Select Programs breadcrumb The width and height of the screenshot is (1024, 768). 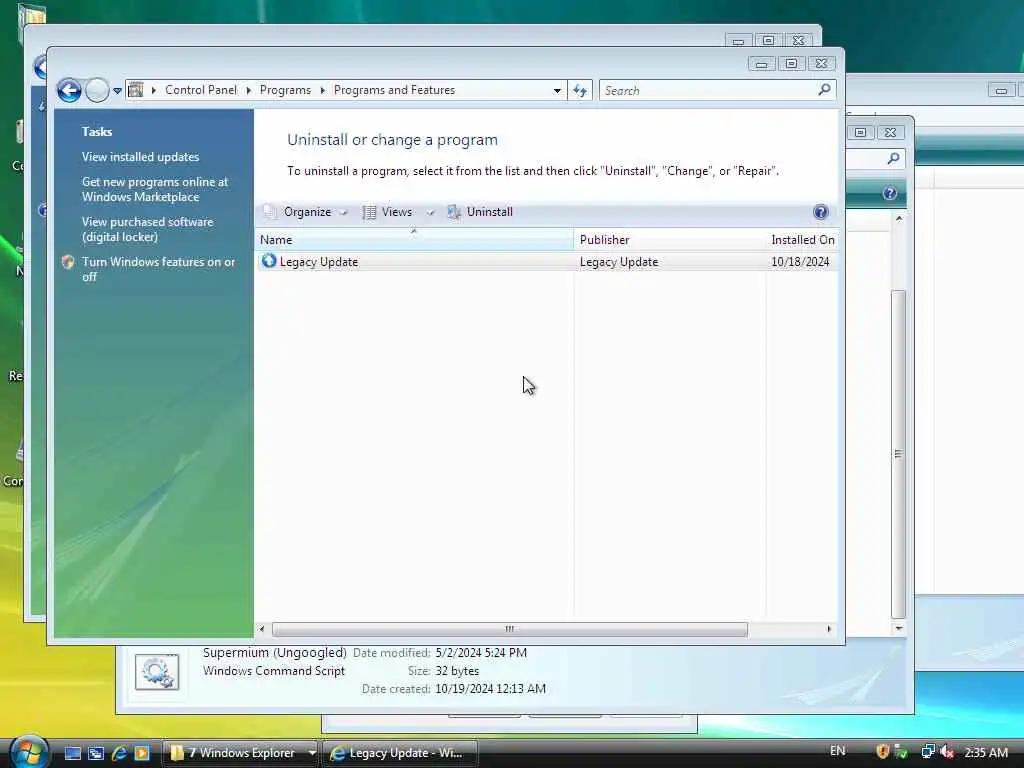pos(285,90)
